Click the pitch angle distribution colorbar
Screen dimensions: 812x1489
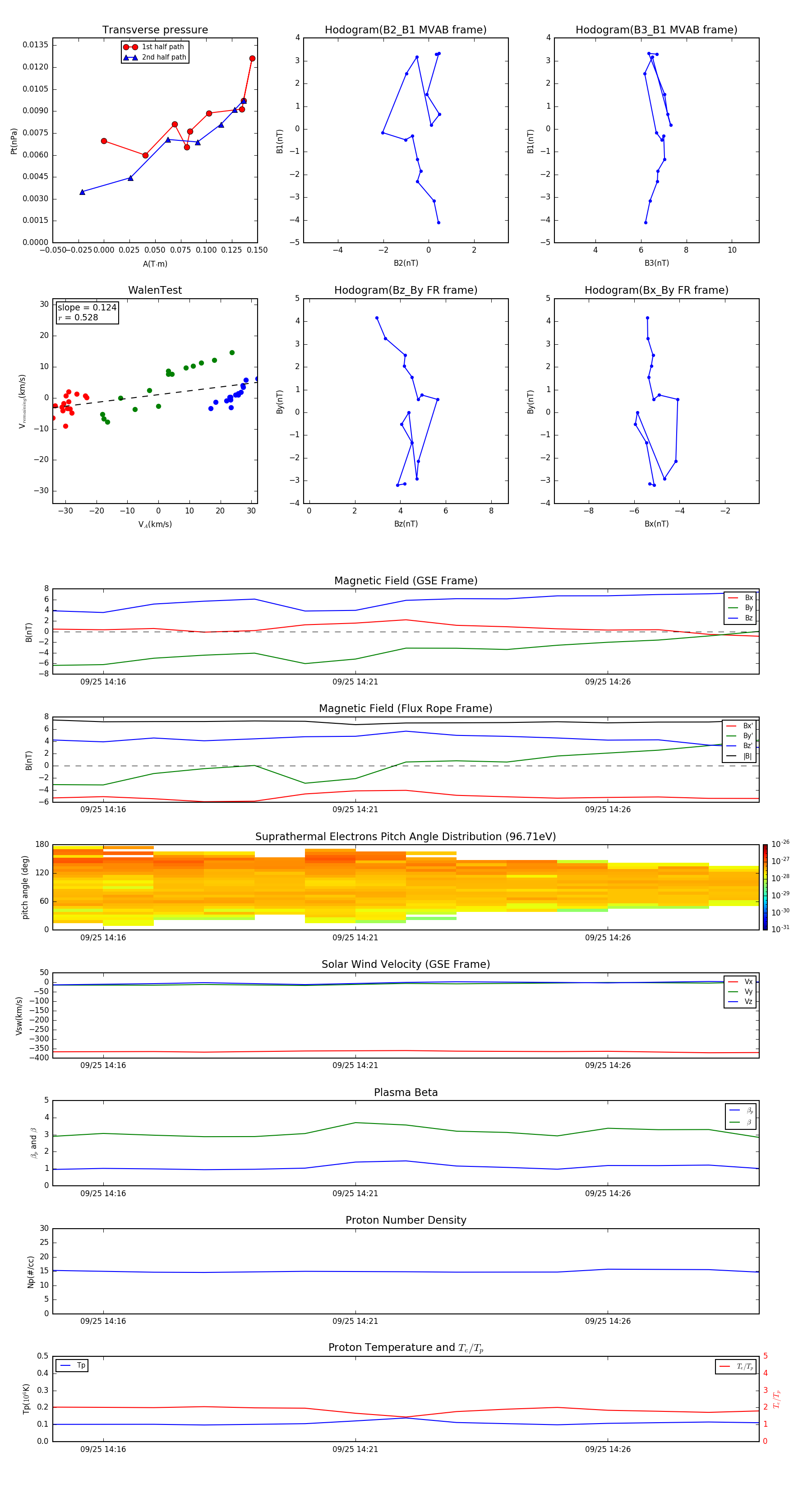(765, 887)
